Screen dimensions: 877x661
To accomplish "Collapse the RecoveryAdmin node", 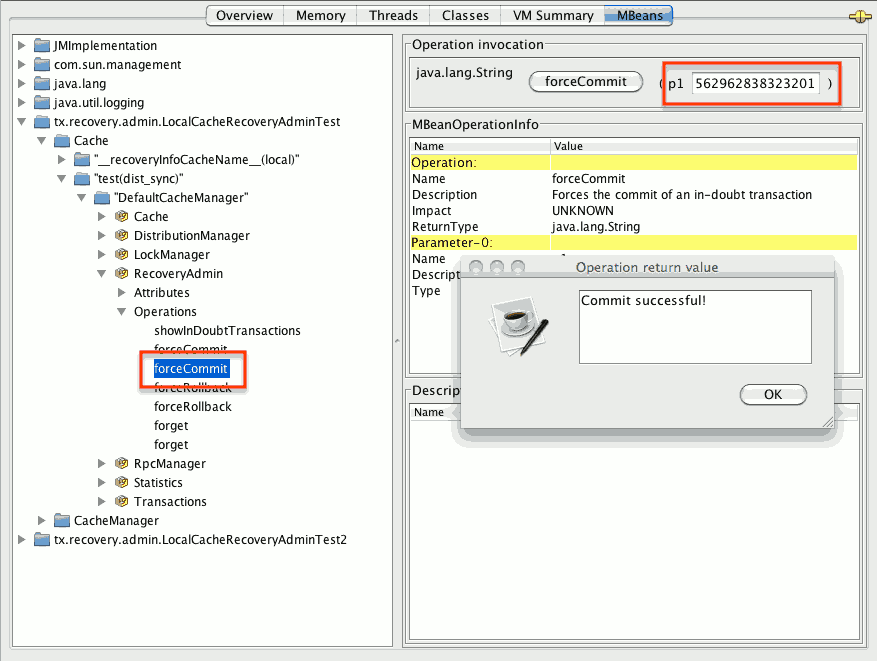I will [x=102, y=274].
